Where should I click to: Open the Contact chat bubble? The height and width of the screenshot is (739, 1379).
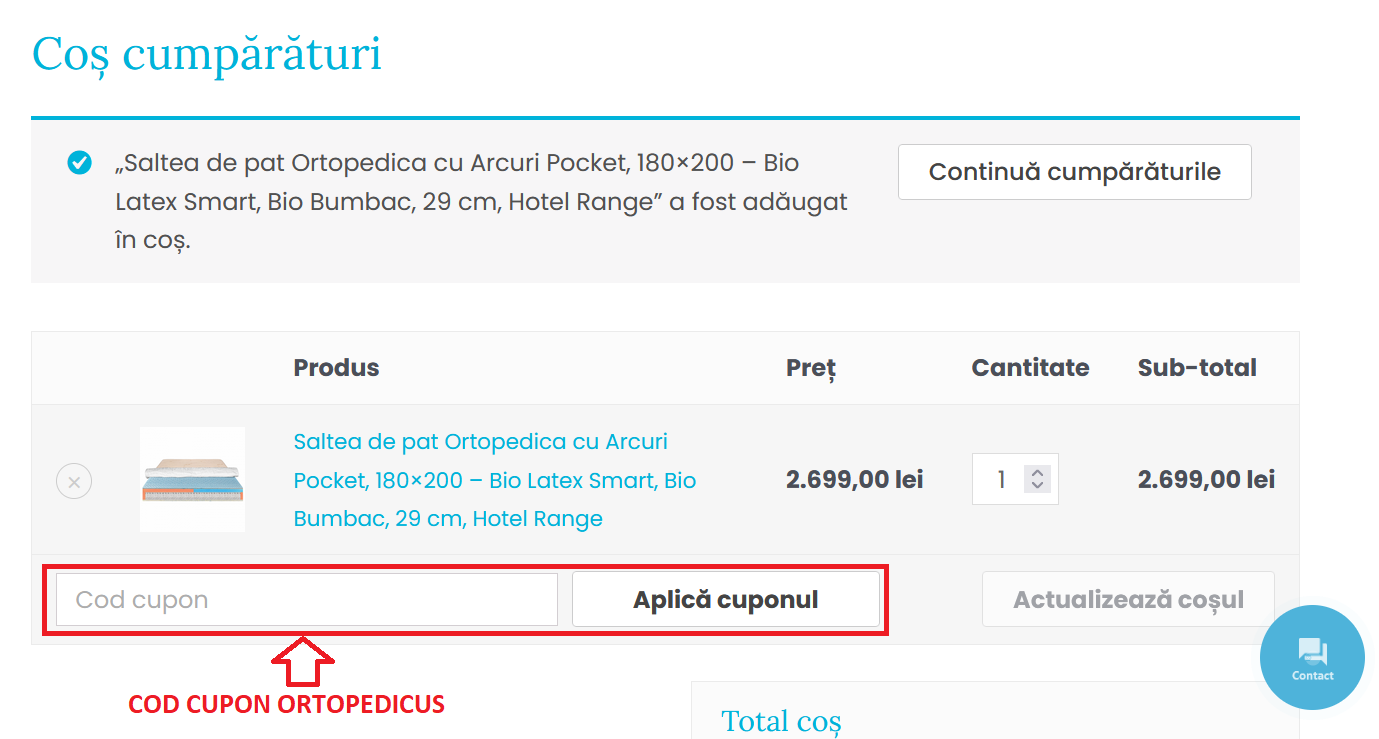point(1312,657)
